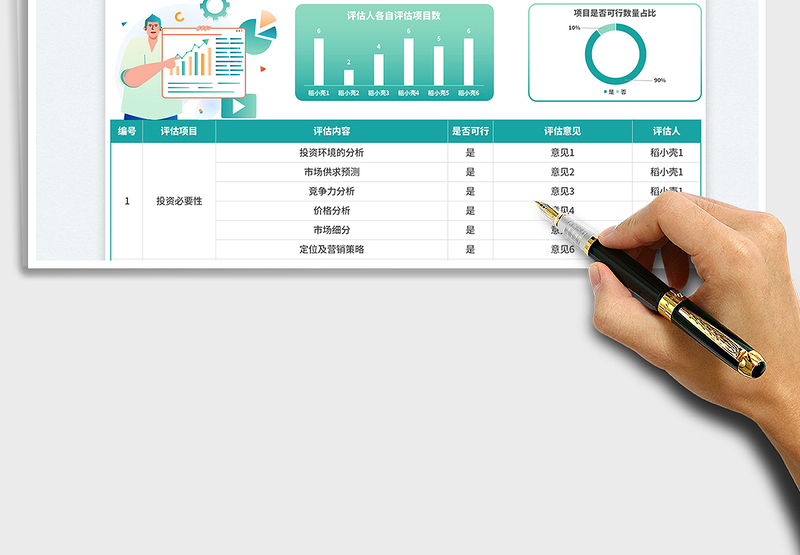Select the 项目是否可行数量占比 chart title
The image size is (800, 555).
615,13
